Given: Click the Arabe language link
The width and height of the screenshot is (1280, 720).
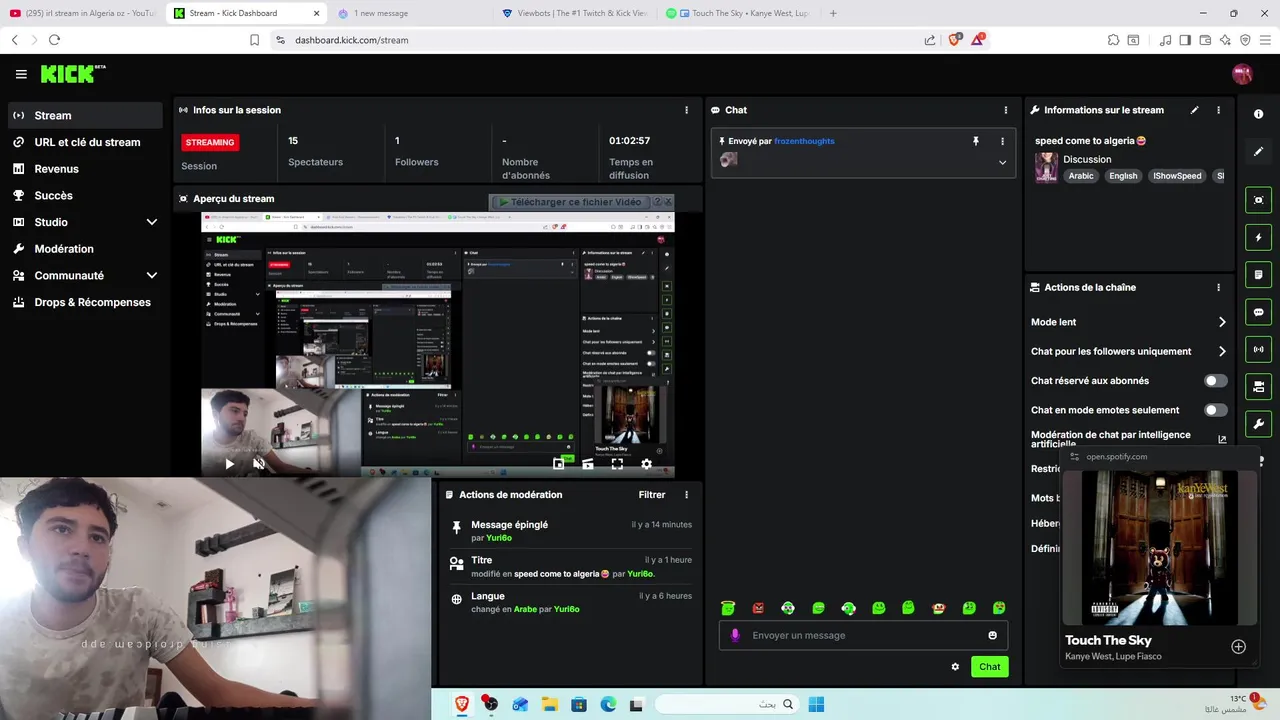Looking at the screenshot, I should point(525,609).
